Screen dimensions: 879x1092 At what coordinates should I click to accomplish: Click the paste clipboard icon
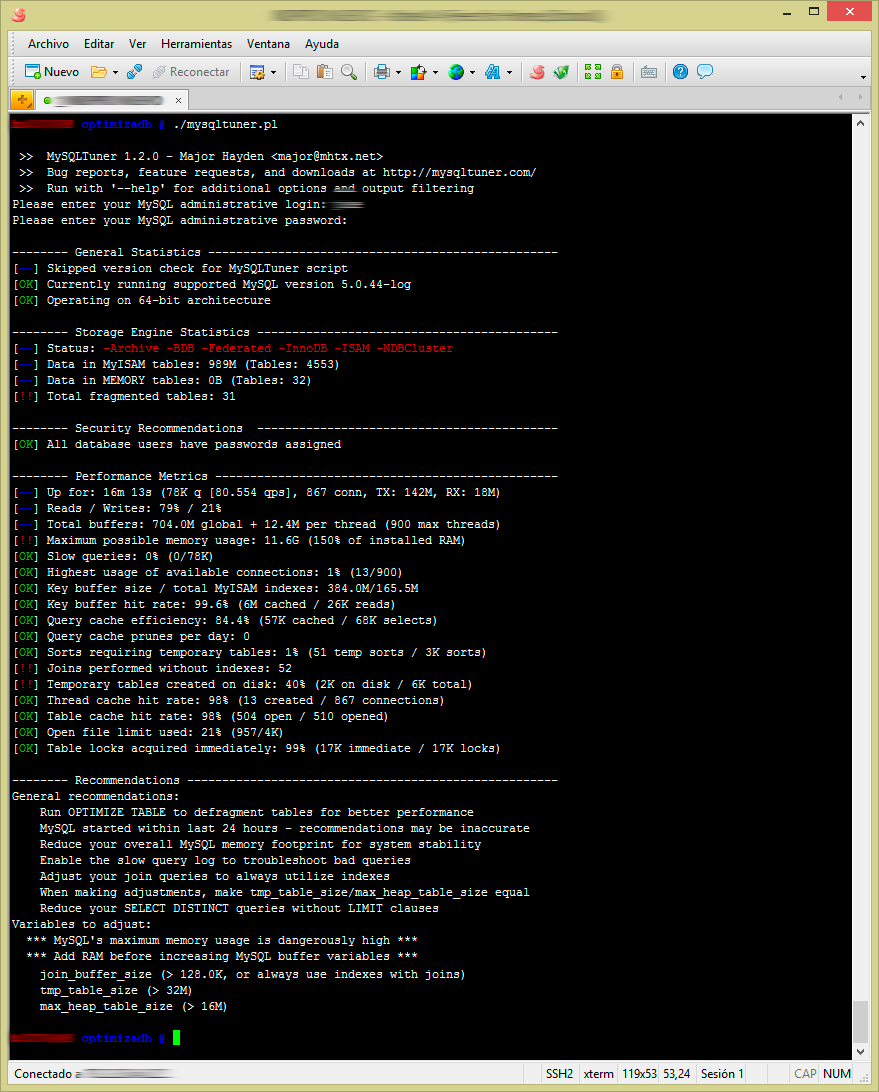click(x=325, y=72)
